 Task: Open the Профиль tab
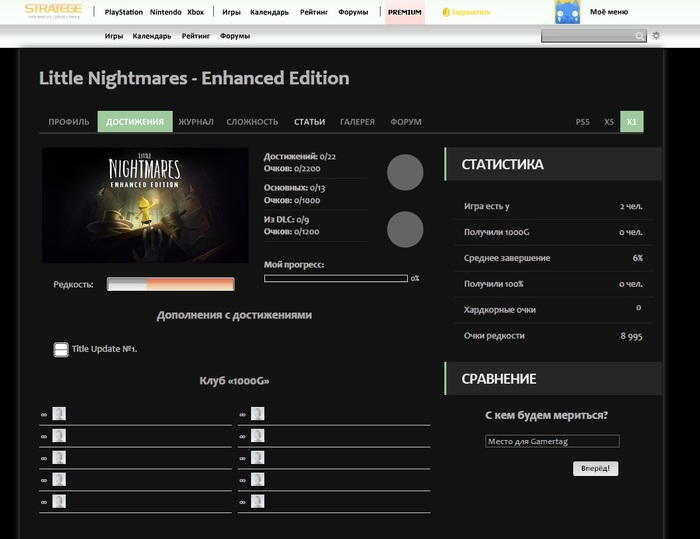pos(69,122)
